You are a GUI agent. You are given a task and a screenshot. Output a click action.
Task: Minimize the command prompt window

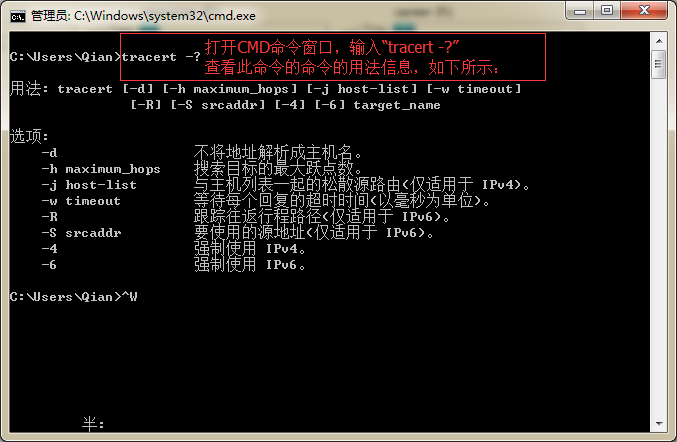point(579,10)
